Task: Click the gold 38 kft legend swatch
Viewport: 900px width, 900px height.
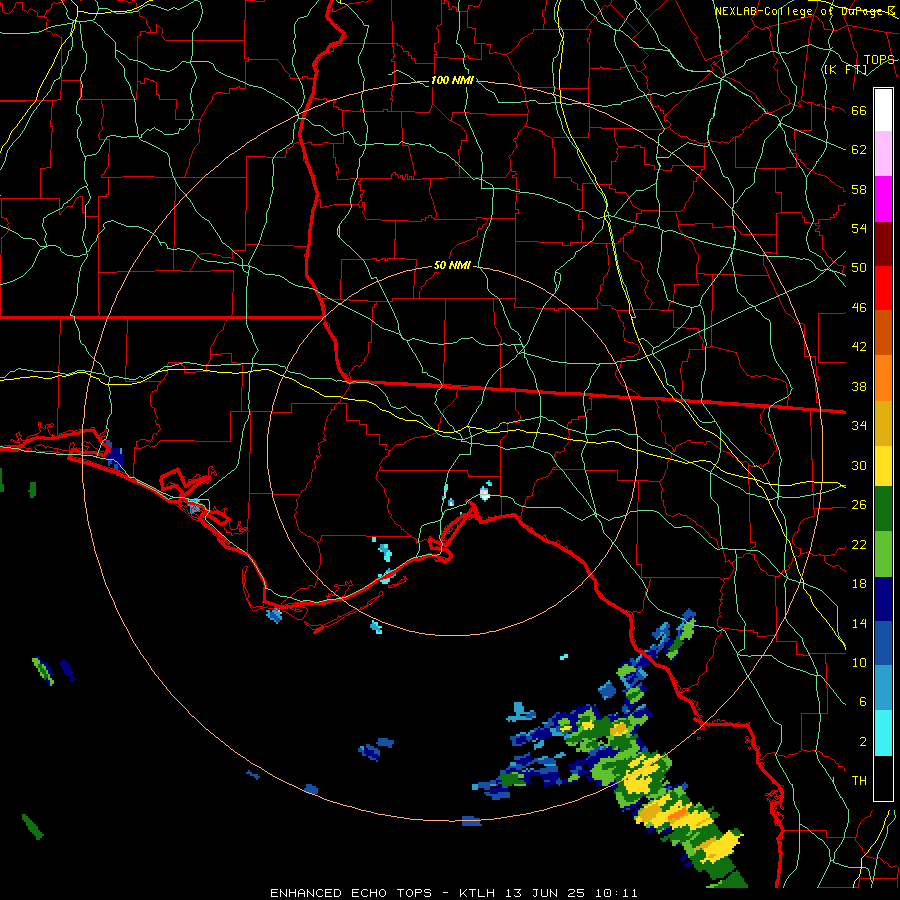Action: (x=883, y=423)
